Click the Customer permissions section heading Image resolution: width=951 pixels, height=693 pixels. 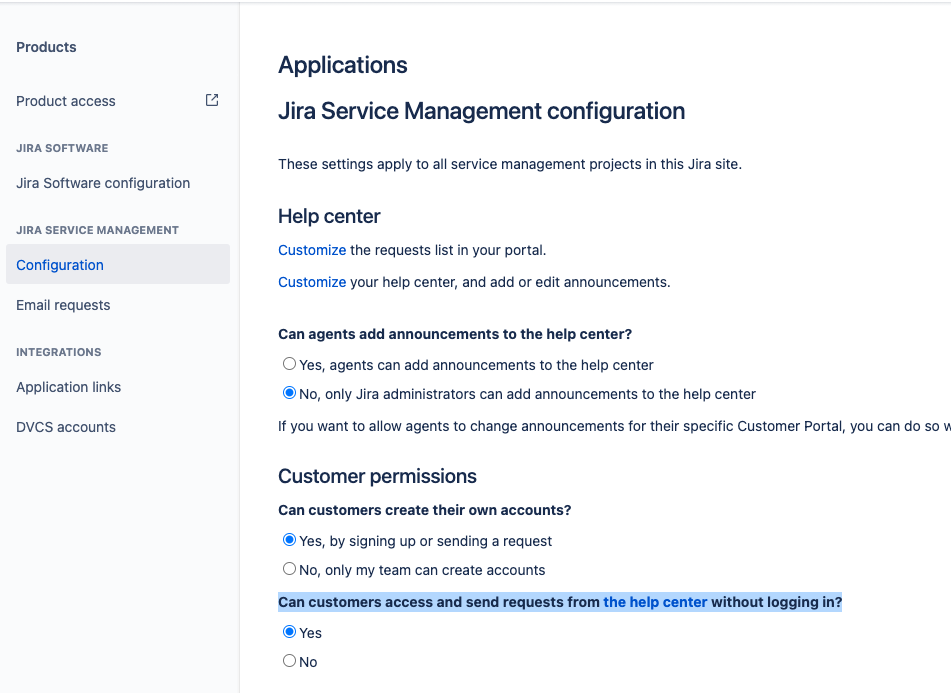tap(377, 476)
